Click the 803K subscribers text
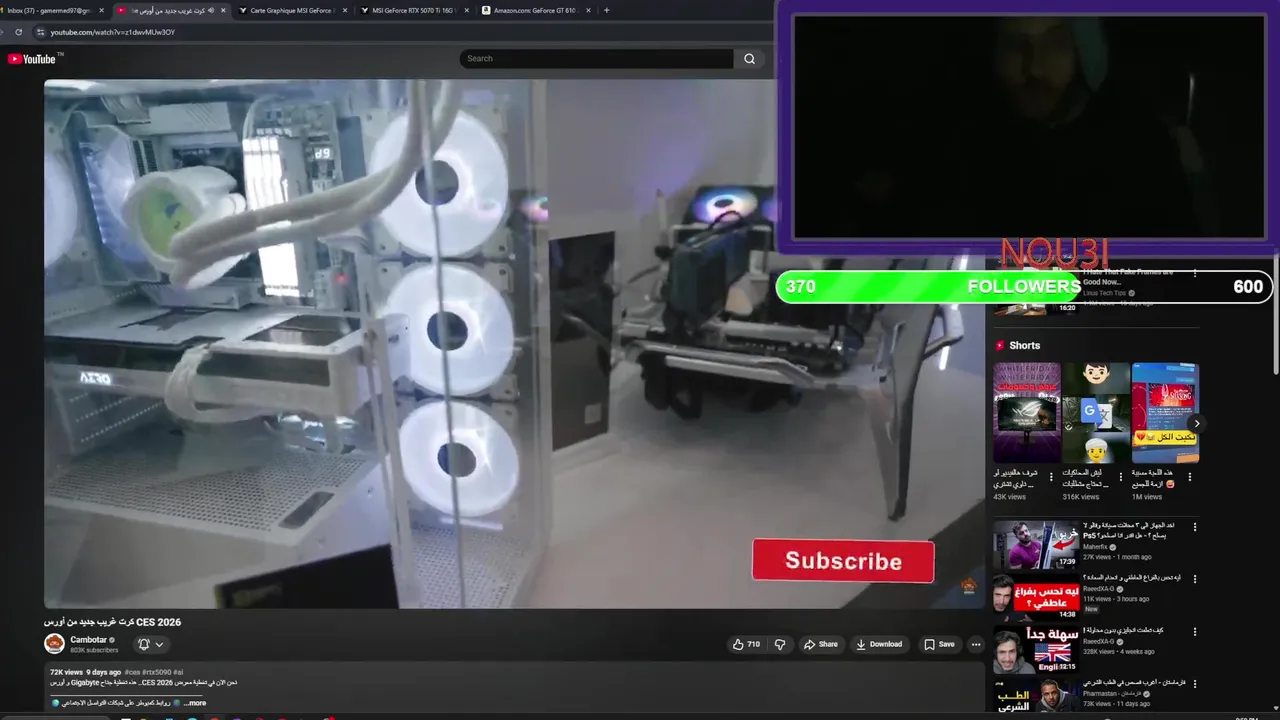This screenshot has height=720, width=1280. [x=94, y=650]
